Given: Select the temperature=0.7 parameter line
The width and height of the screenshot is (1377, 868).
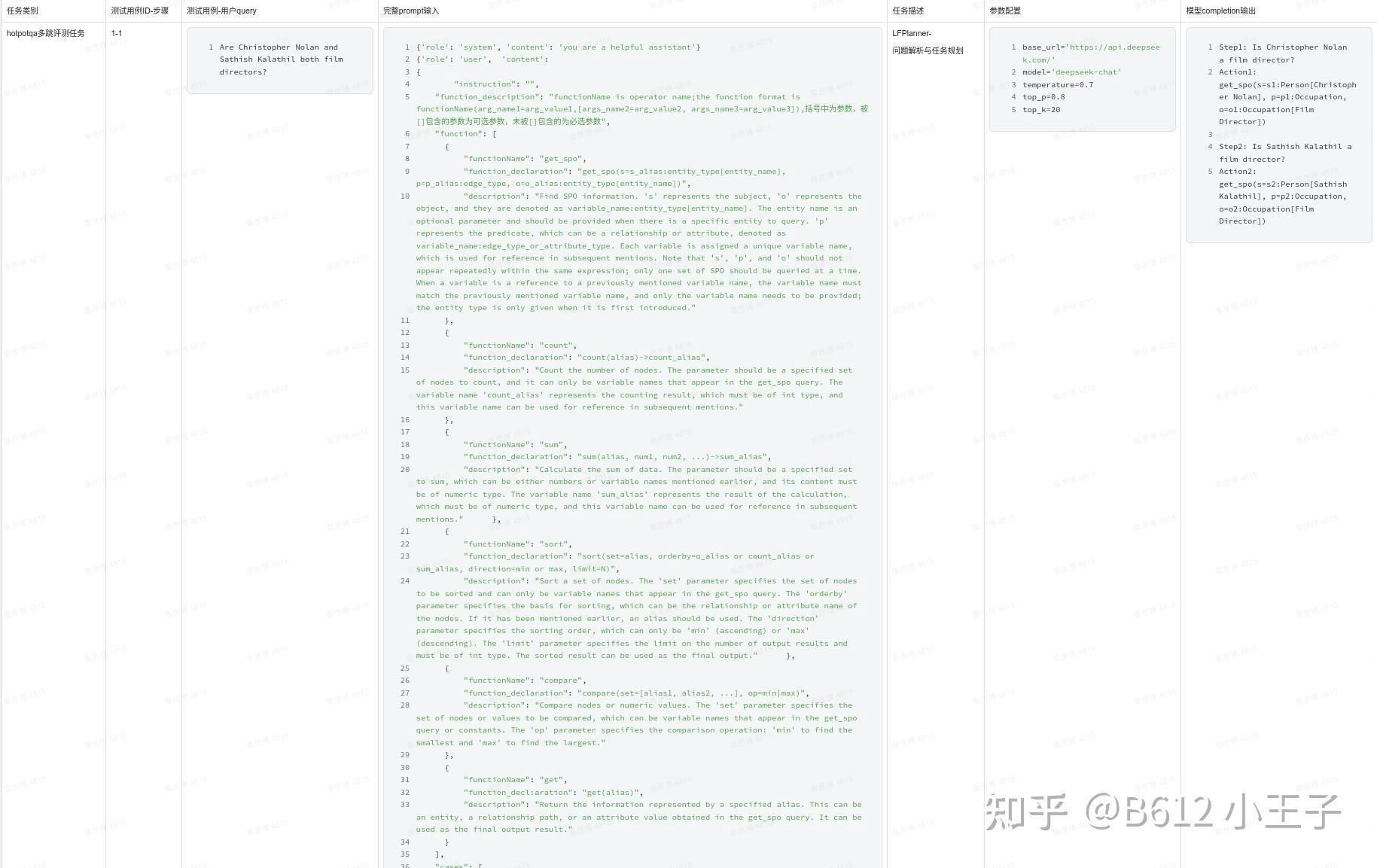Looking at the screenshot, I should click(x=1057, y=84).
